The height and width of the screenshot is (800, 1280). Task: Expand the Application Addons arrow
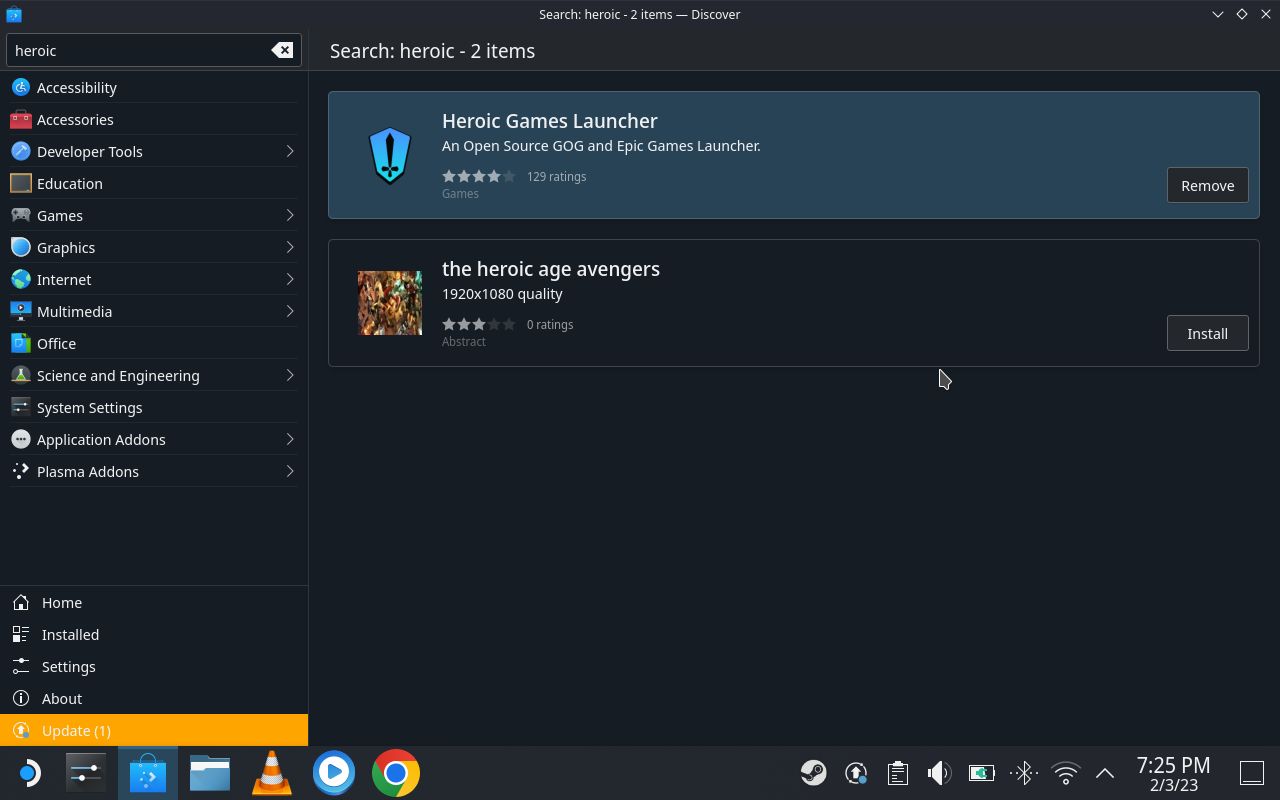click(x=290, y=439)
